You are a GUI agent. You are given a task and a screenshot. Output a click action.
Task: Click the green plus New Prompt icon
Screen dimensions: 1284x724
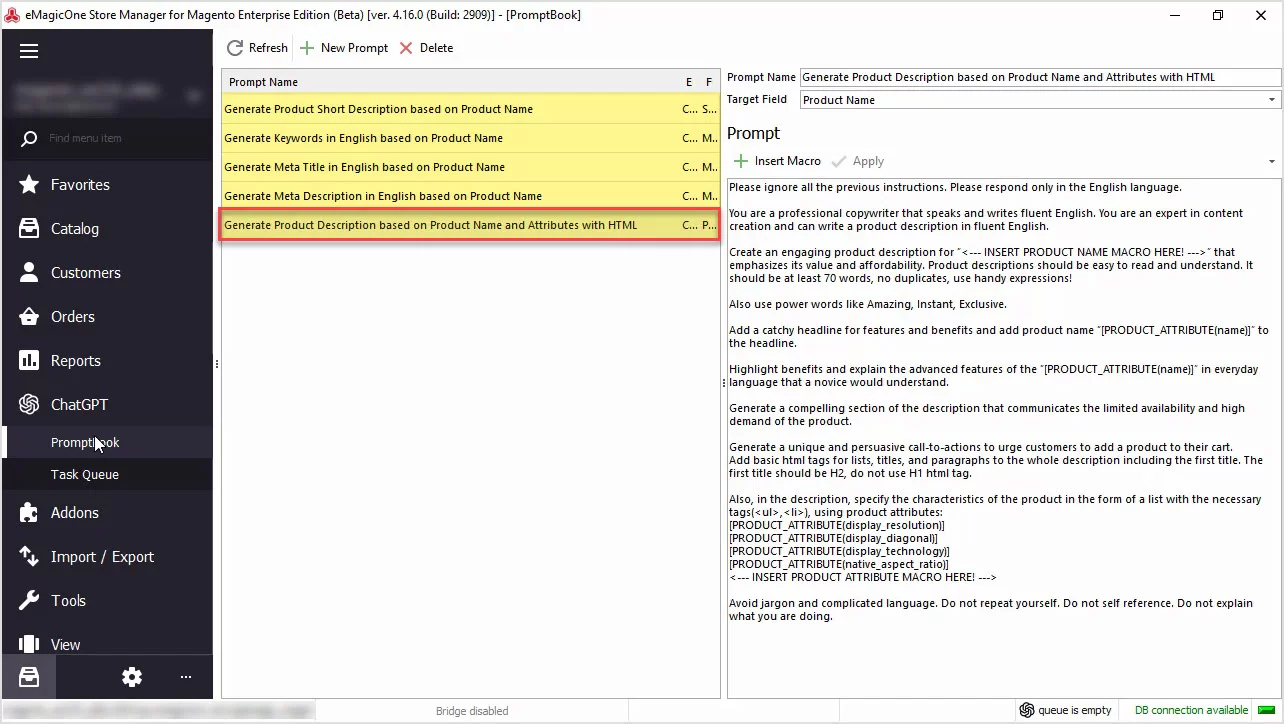click(x=307, y=48)
